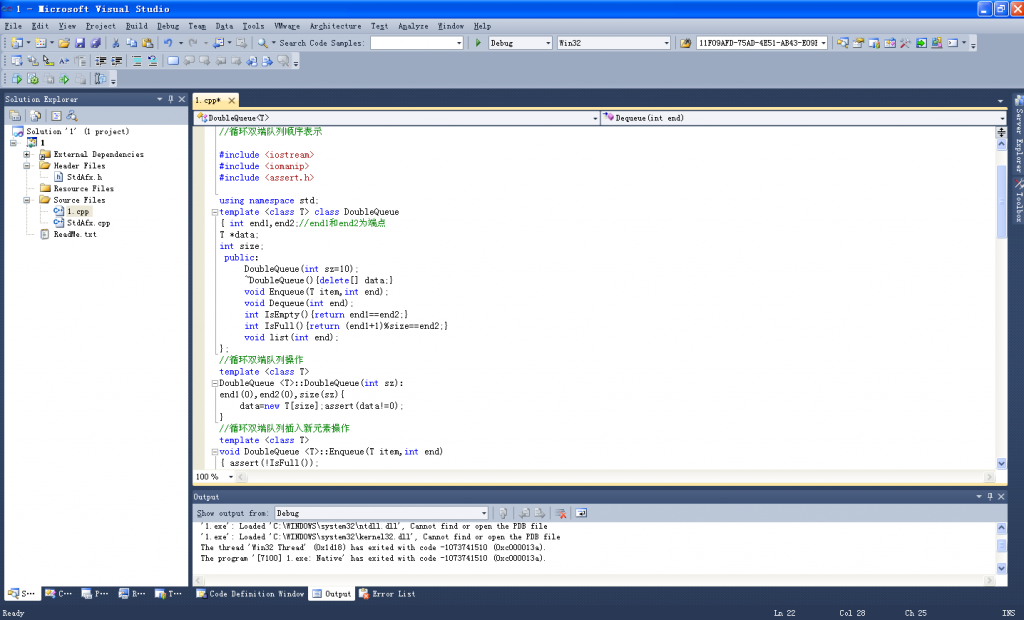Screen dimensions: 1024x620
Task: Click the Save All toolbar icon
Action: [95, 43]
